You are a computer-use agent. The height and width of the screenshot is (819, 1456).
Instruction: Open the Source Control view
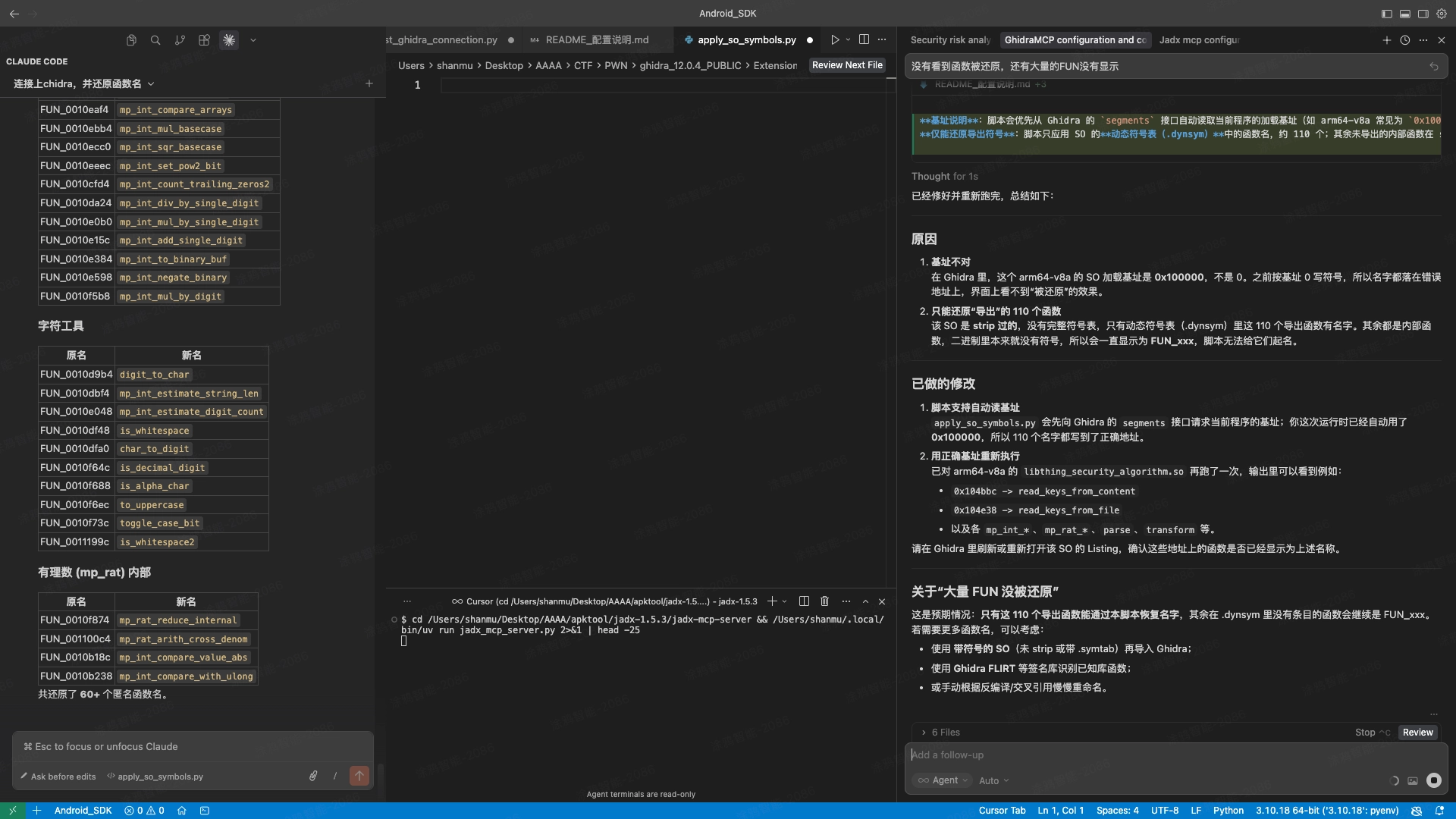pyautogui.click(x=180, y=40)
